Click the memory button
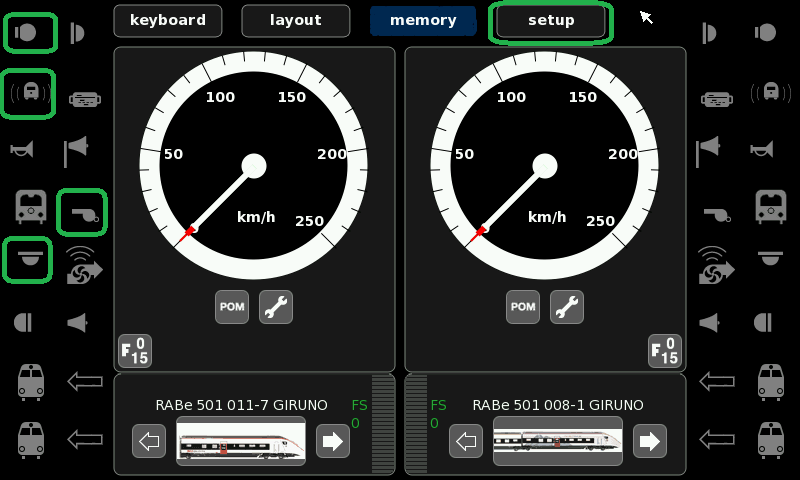Screen dimensions: 800x480 (x=422, y=20)
